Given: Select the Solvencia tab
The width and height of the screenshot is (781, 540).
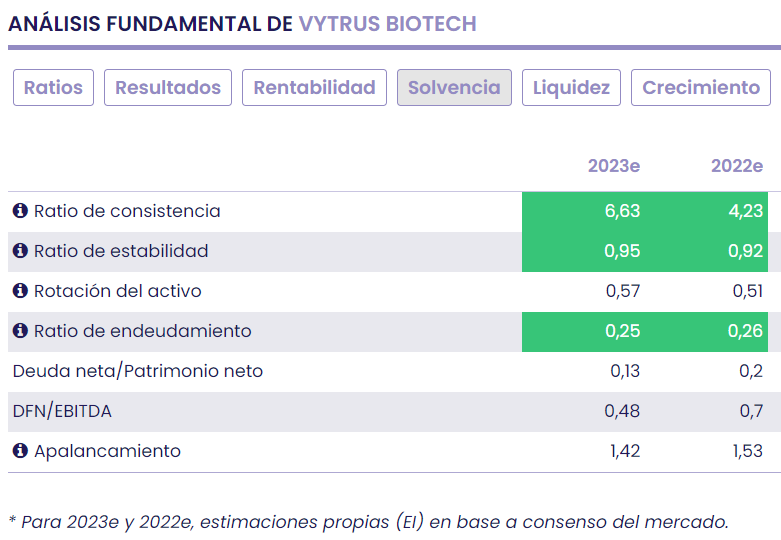Looking at the screenshot, I should tap(454, 88).
